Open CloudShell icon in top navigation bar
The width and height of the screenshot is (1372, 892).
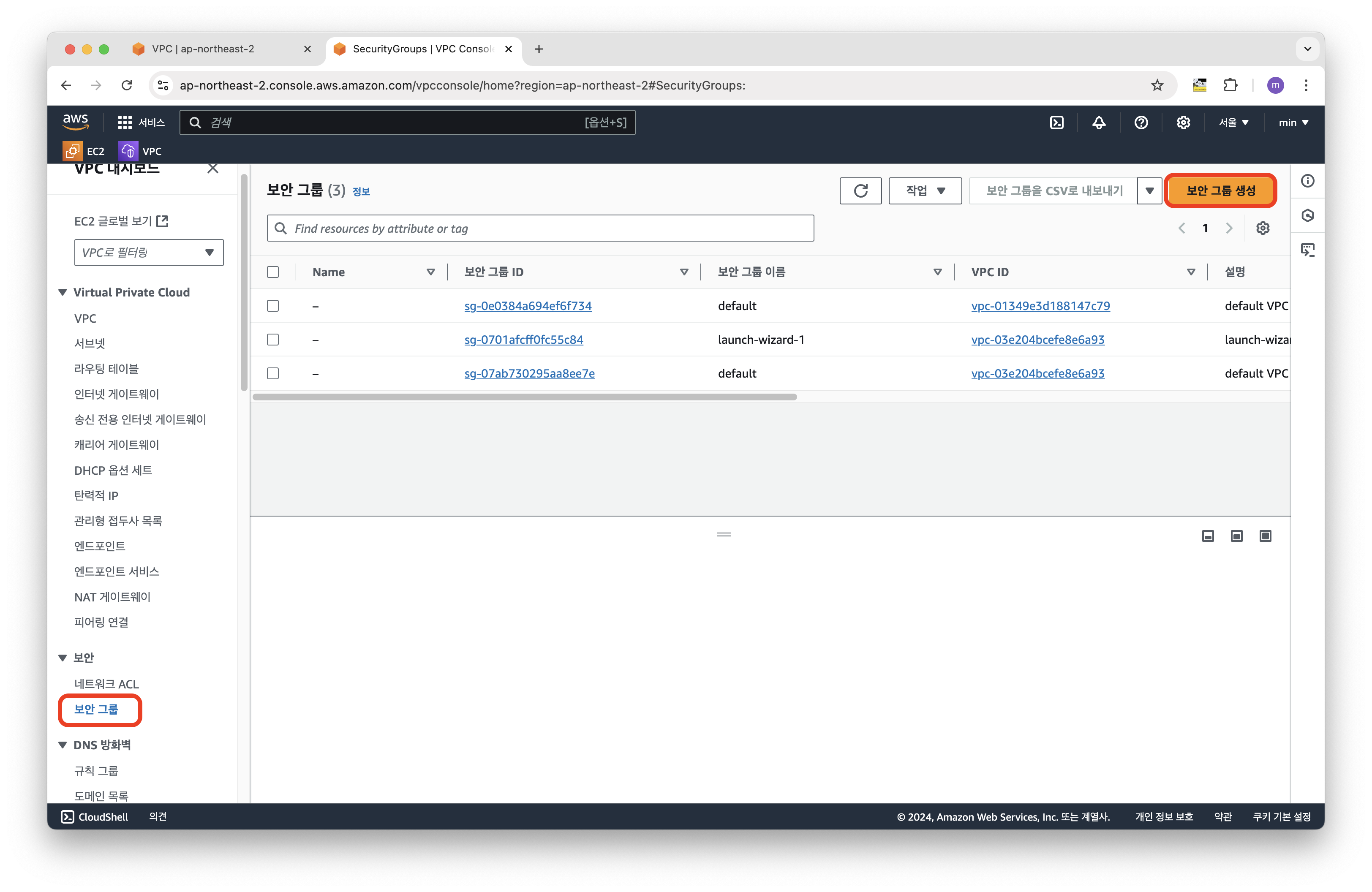pos(1057,122)
